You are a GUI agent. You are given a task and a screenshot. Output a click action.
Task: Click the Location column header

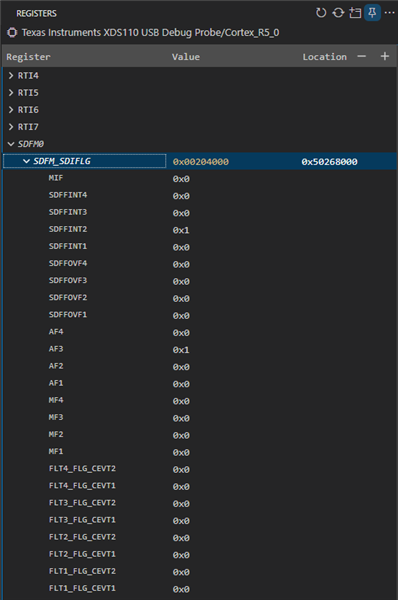325,57
